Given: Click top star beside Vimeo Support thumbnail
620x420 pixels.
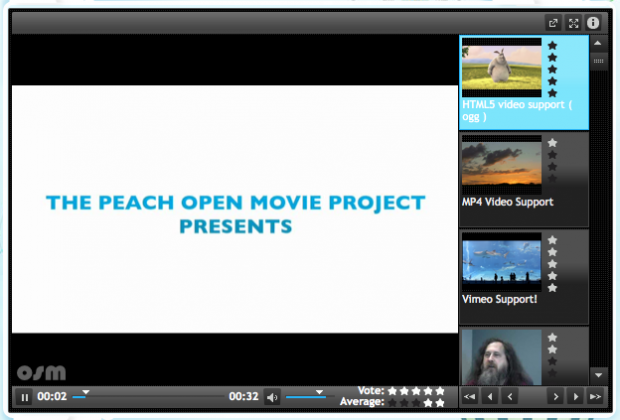Looking at the screenshot, I should (x=552, y=240).
